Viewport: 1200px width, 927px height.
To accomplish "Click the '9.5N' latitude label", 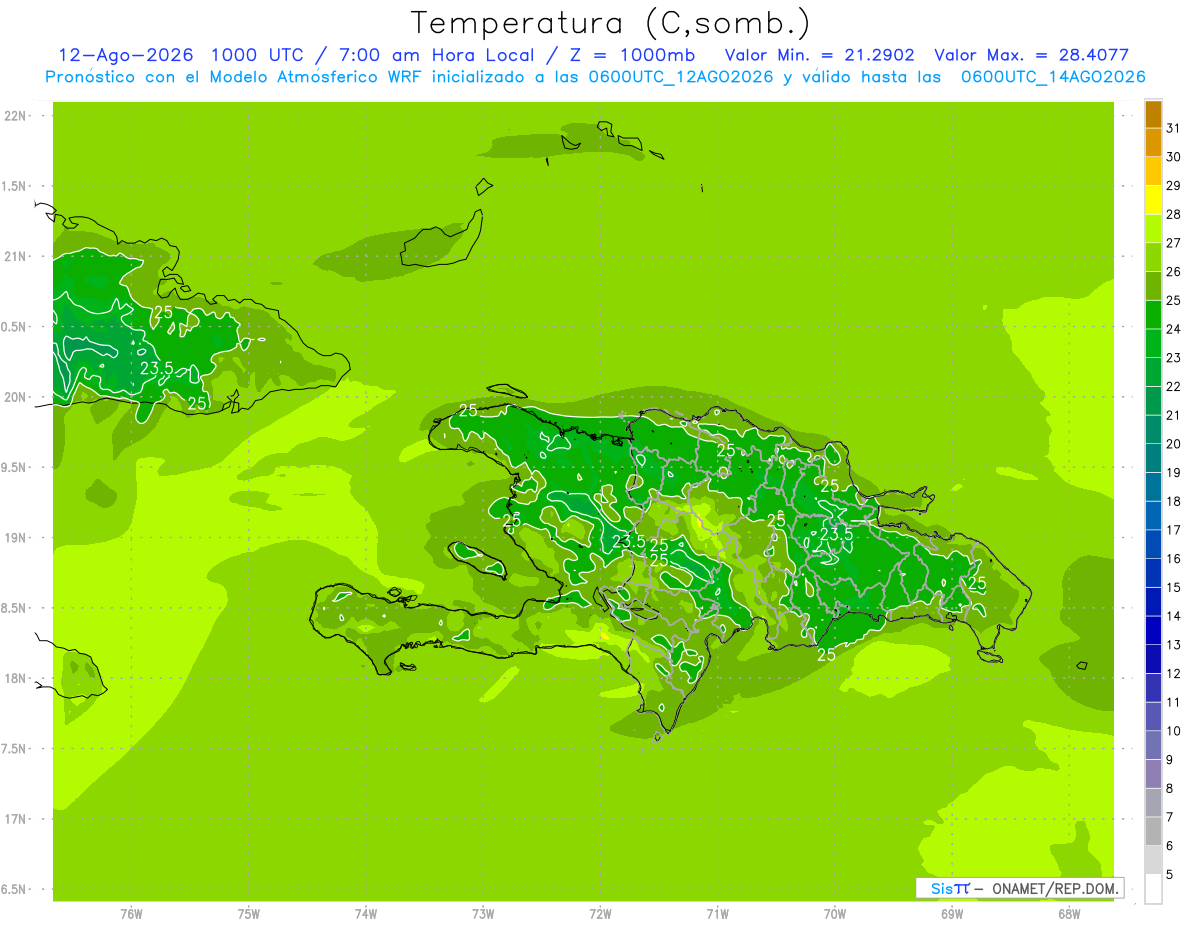I will (15, 468).
